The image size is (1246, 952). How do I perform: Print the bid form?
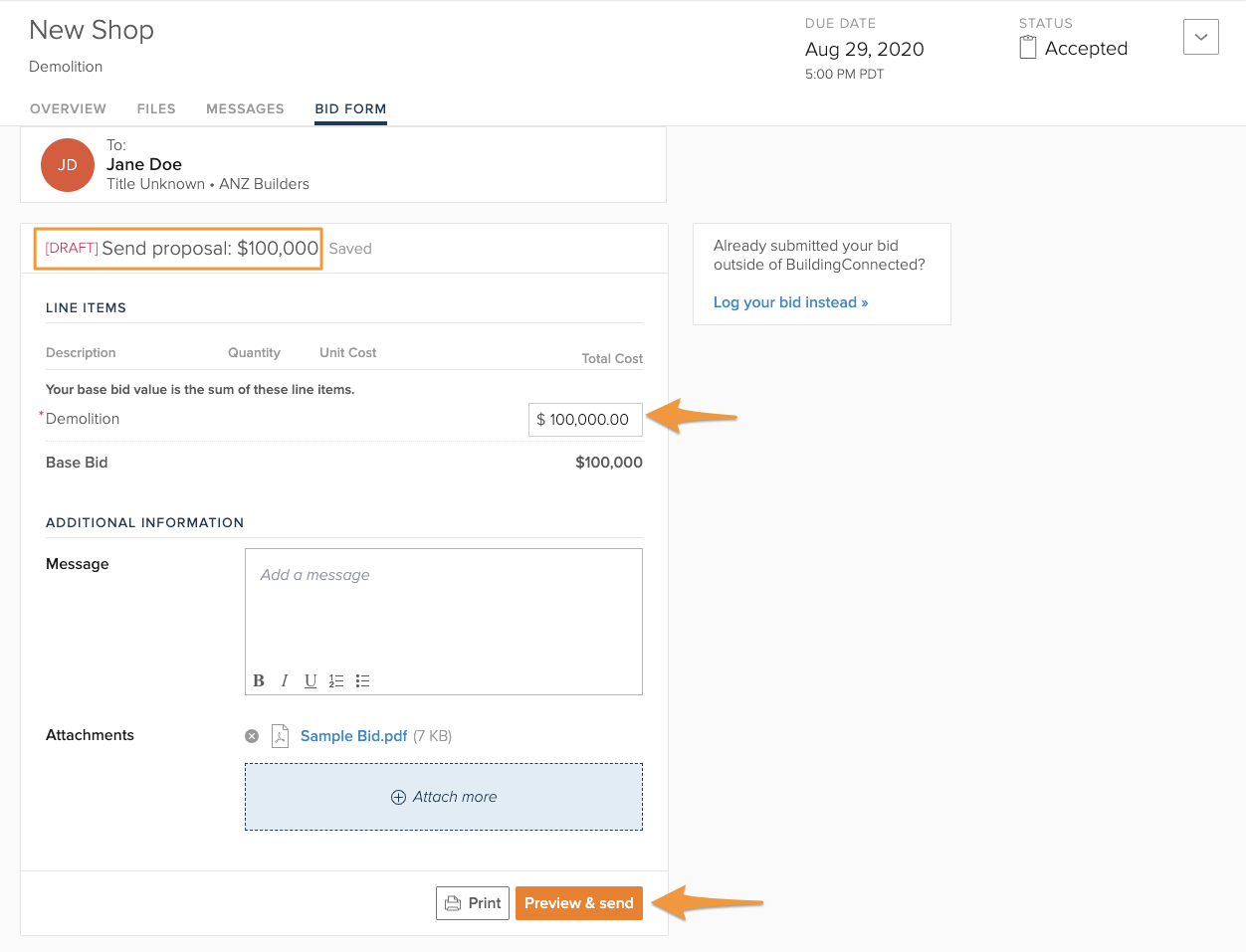[473, 903]
